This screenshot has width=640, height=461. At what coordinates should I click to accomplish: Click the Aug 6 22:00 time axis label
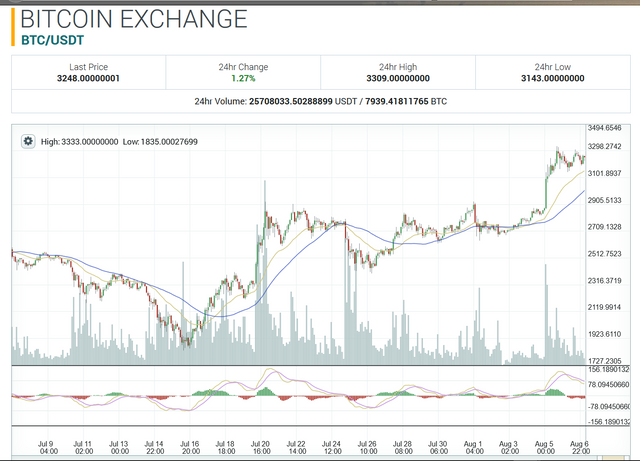click(x=580, y=448)
